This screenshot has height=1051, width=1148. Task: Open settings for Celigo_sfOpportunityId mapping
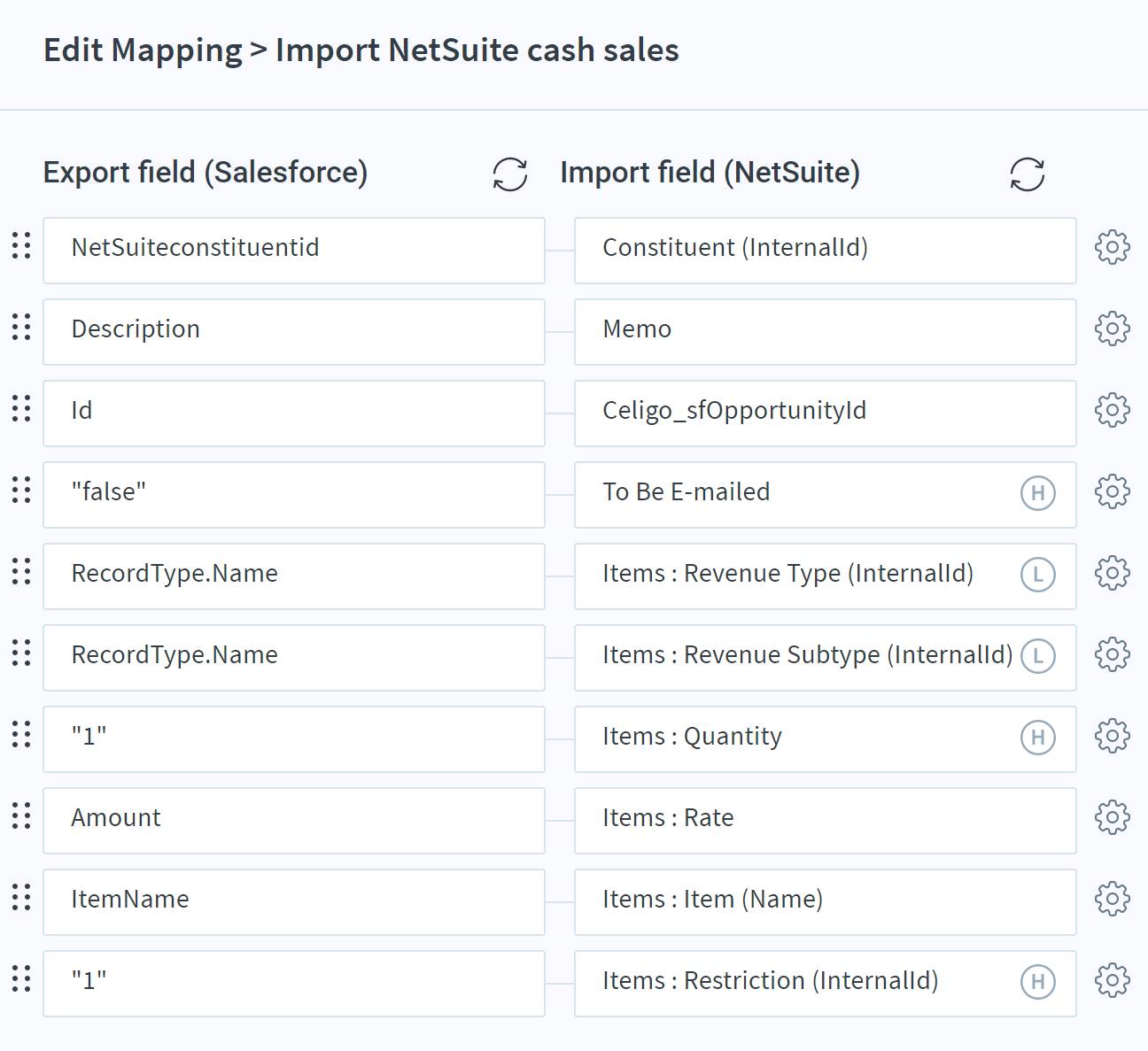point(1113,410)
